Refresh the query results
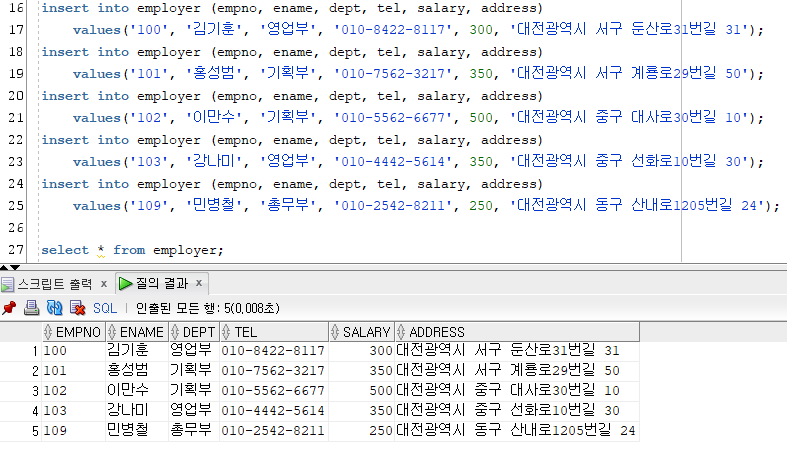 pyautogui.click(x=54, y=308)
